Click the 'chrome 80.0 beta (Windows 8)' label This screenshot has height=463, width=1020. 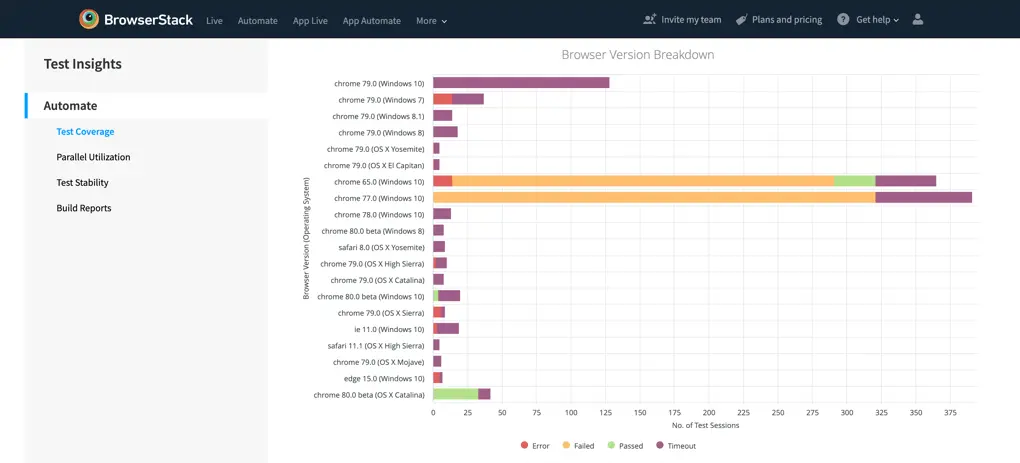coord(373,231)
